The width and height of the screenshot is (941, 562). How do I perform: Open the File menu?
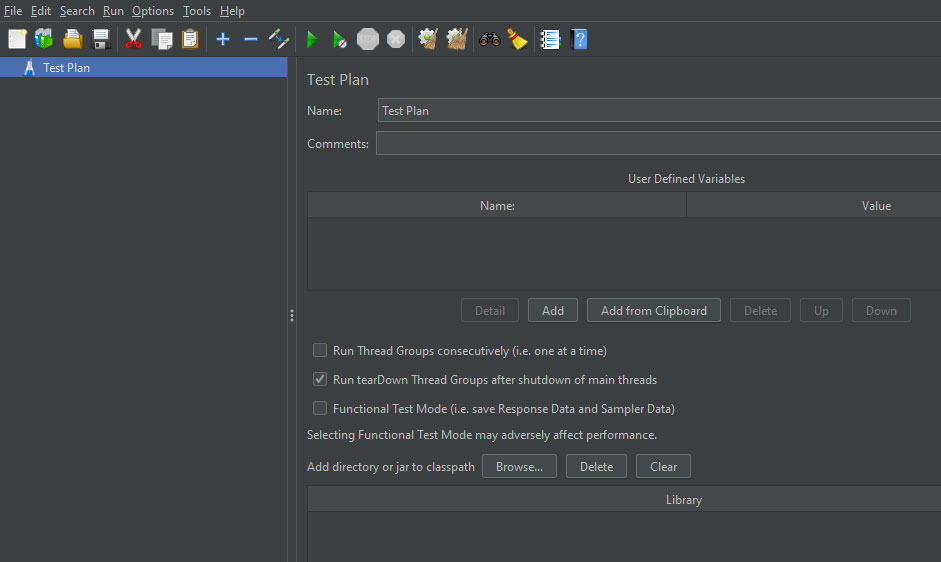13,11
